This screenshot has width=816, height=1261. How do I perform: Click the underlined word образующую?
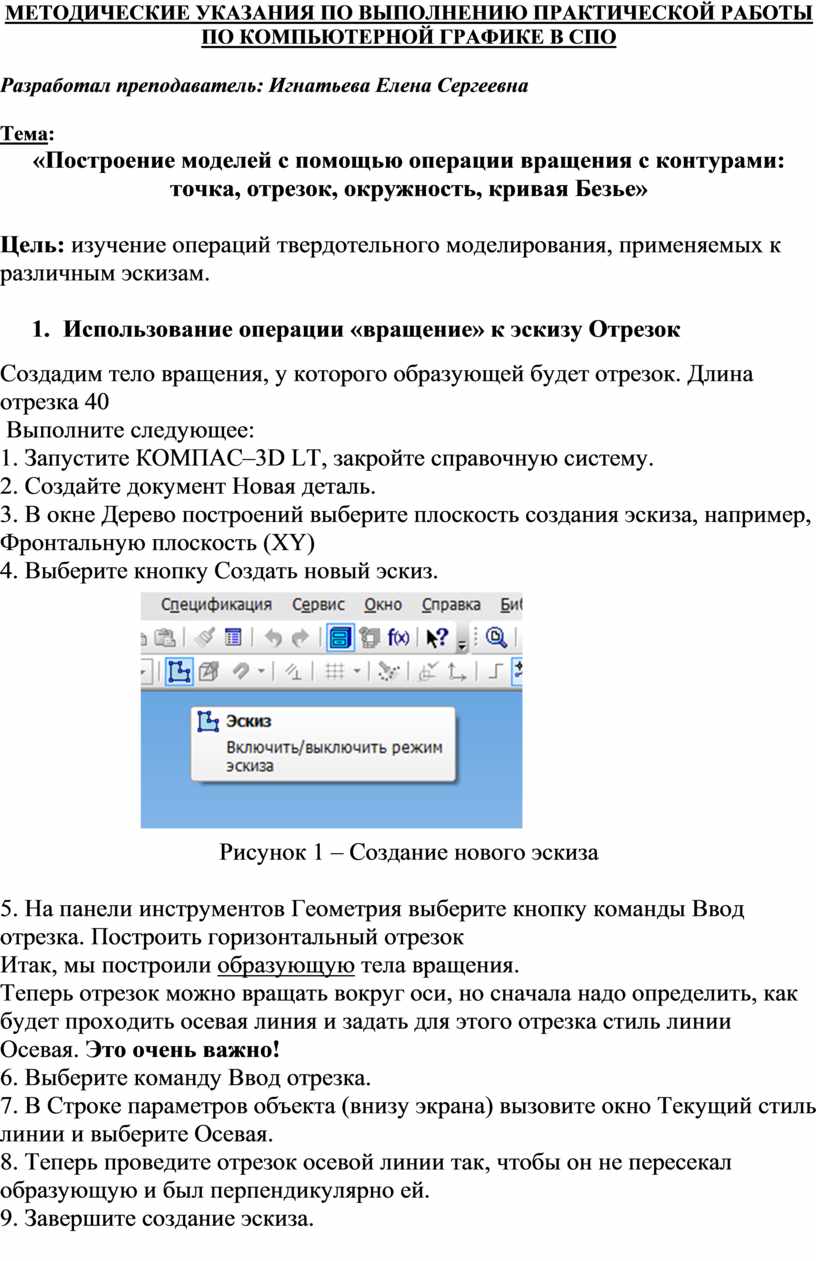[x=286, y=966]
